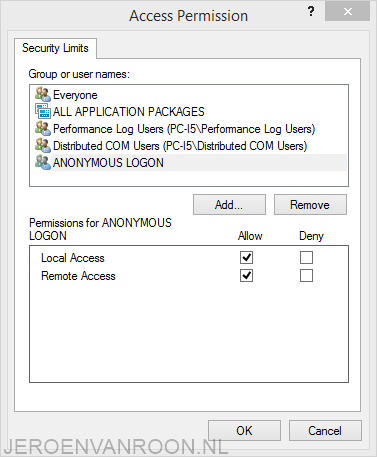Click the Remove button
The width and height of the screenshot is (377, 457).
(x=310, y=205)
